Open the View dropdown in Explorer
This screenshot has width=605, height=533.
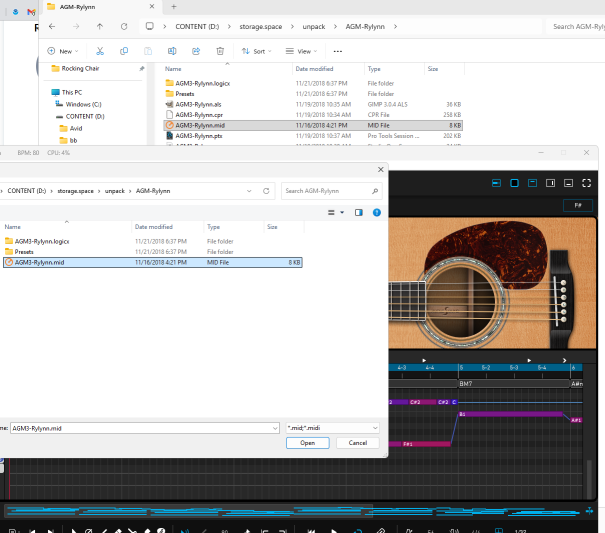coord(301,51)
